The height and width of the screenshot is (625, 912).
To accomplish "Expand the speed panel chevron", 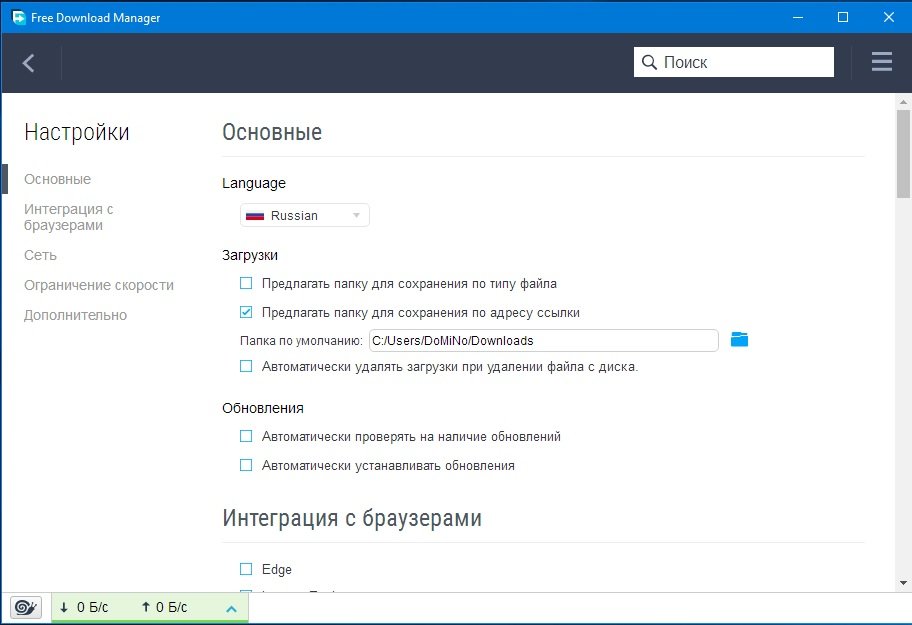I will (x=231, y=609).
